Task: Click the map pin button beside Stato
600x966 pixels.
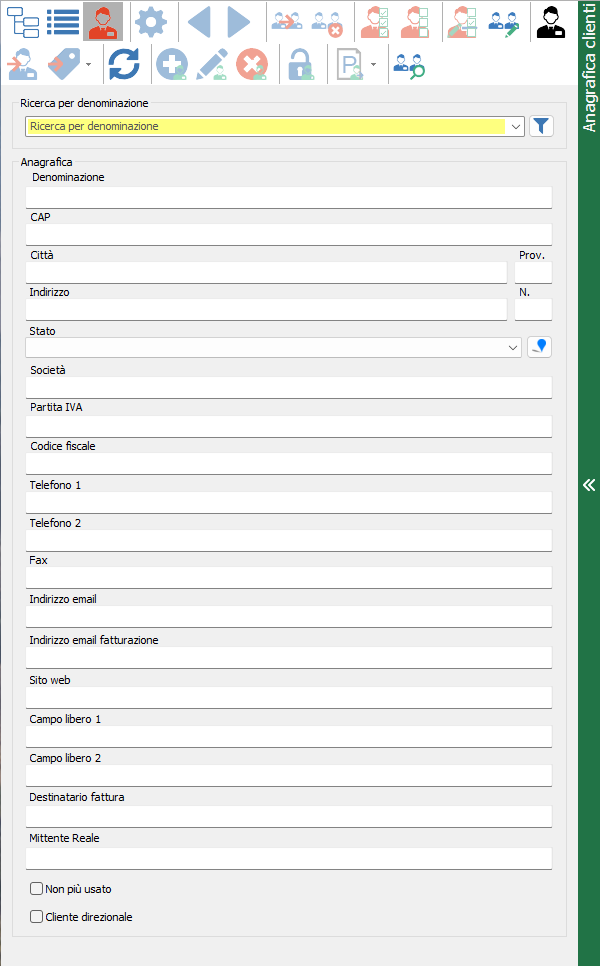Action: point(540,347)
